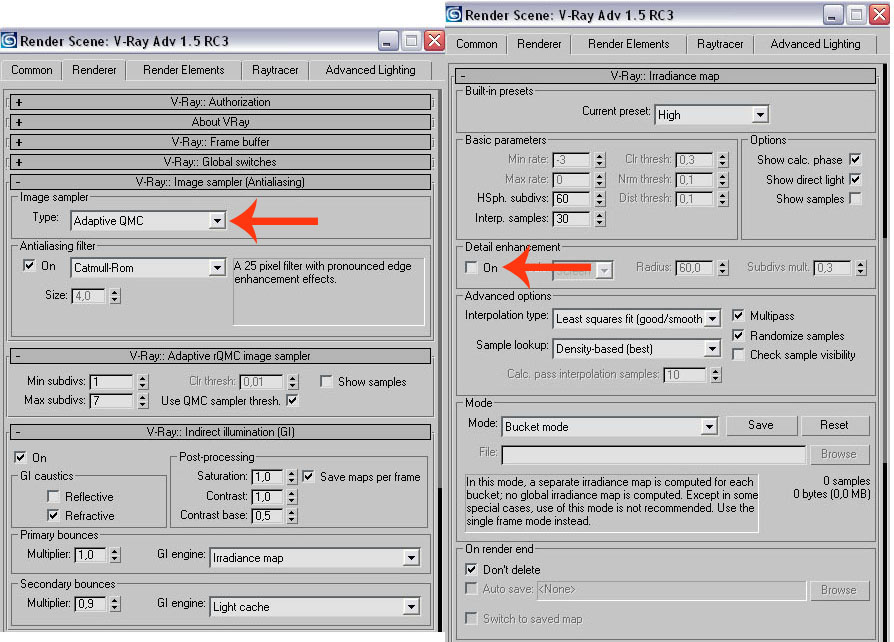
Task: Enable Reflective GI caustics
Action: point(53,496)
